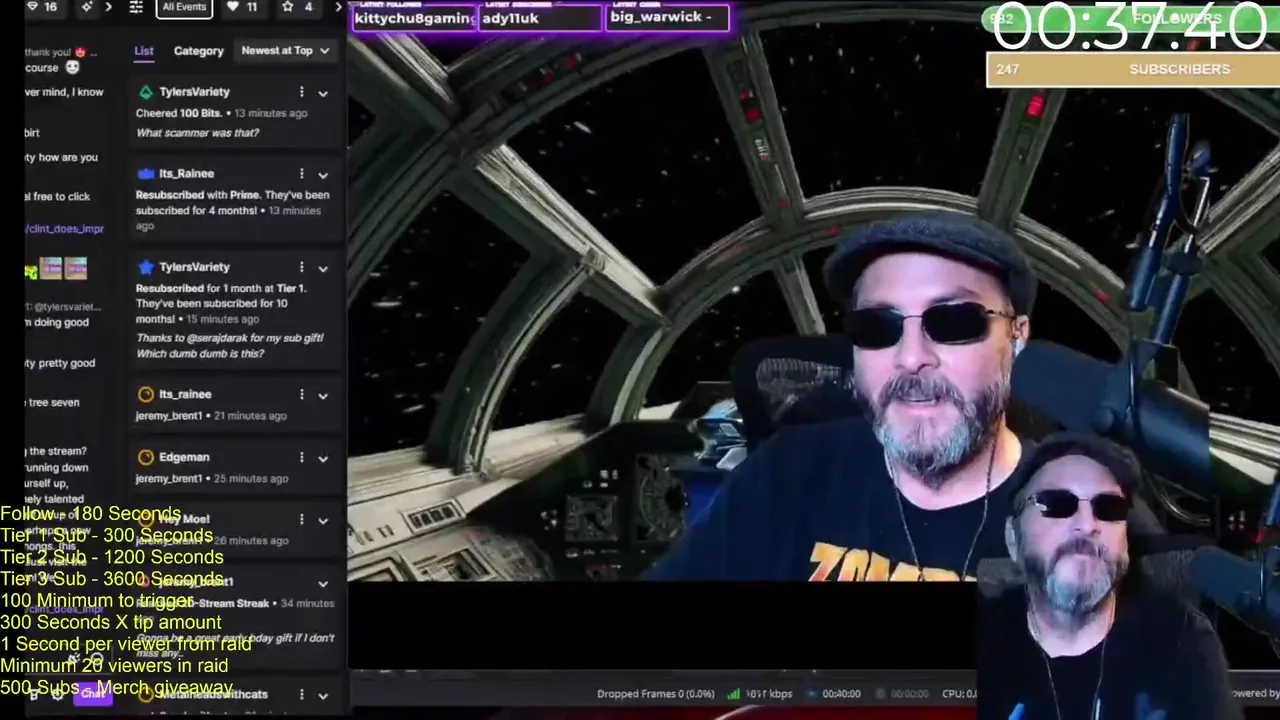
Task: Collapse the TylersVariety Tier 1 resub entry
Action: click(x=323, y=268)
